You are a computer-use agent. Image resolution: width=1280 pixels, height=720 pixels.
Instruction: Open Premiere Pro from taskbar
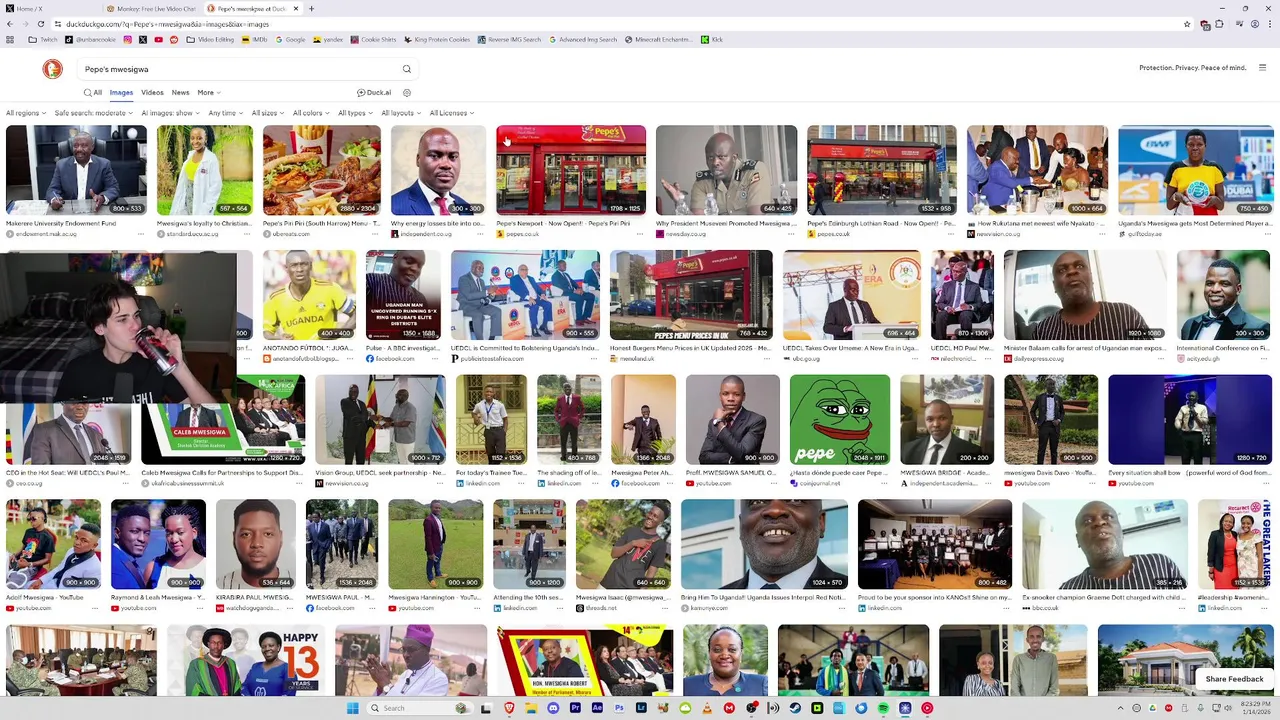tap(575, 708)
